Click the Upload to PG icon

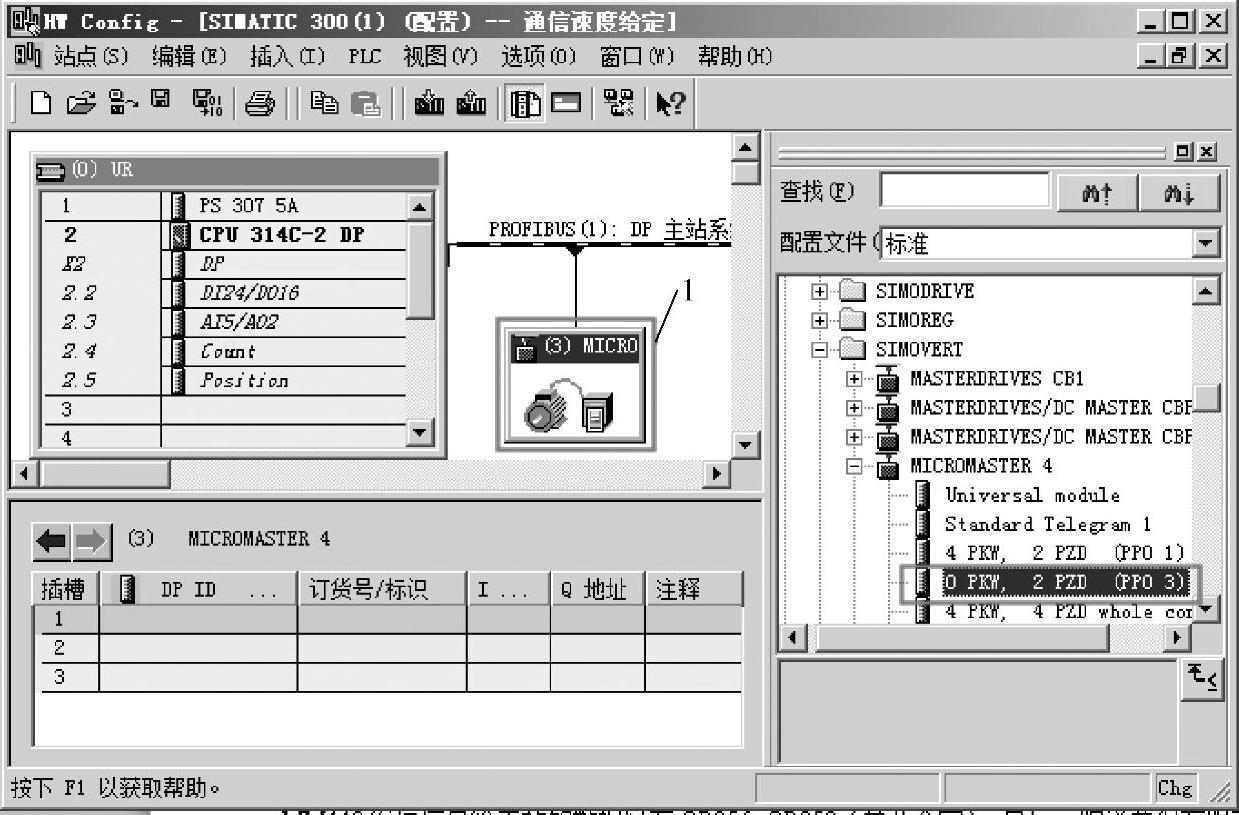coord(471,104)
